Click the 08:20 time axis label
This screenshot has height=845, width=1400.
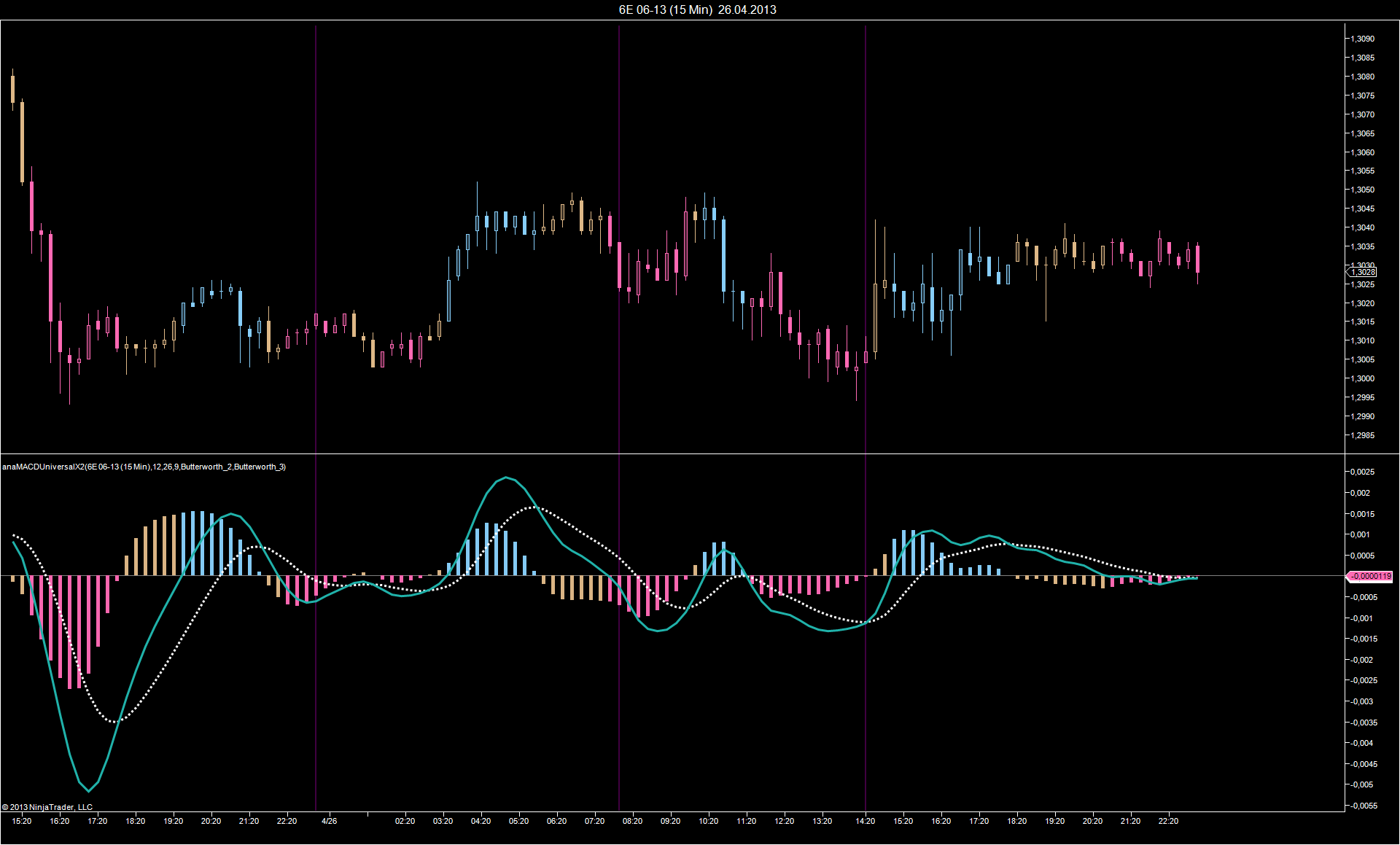[x=632, y=821]
